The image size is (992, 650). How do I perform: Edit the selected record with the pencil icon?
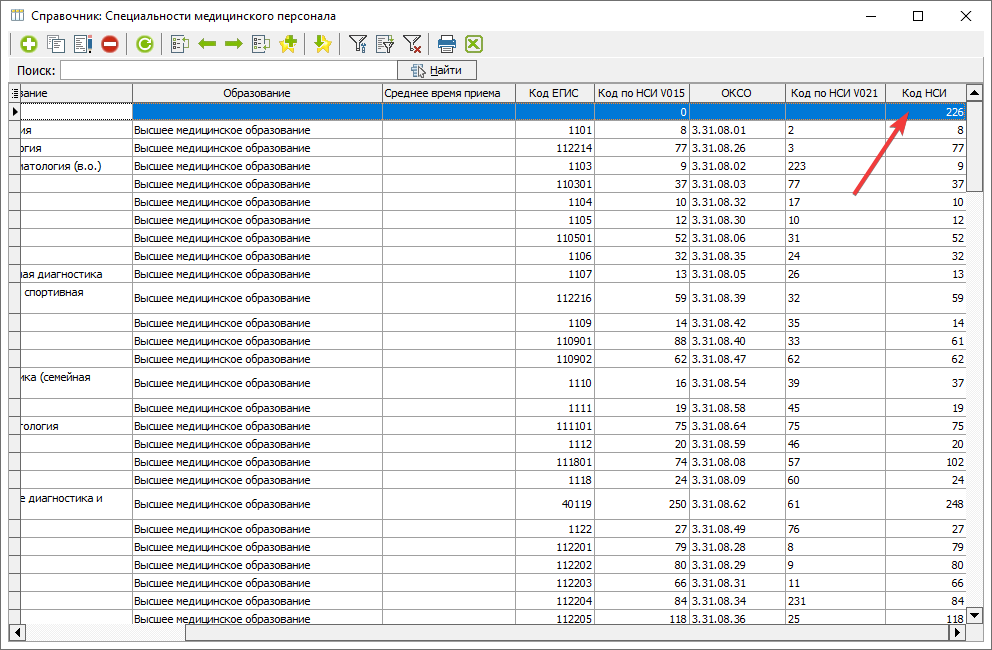[x=83, y=44]
